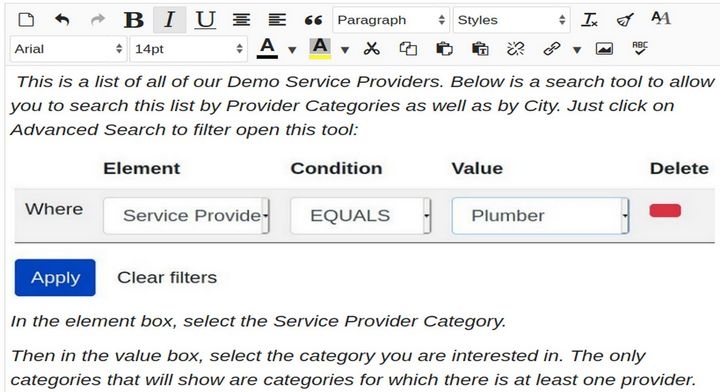The height and width of the screenshot is (392, 720).
Task: Click the blue Apply button
Action: 55,278
